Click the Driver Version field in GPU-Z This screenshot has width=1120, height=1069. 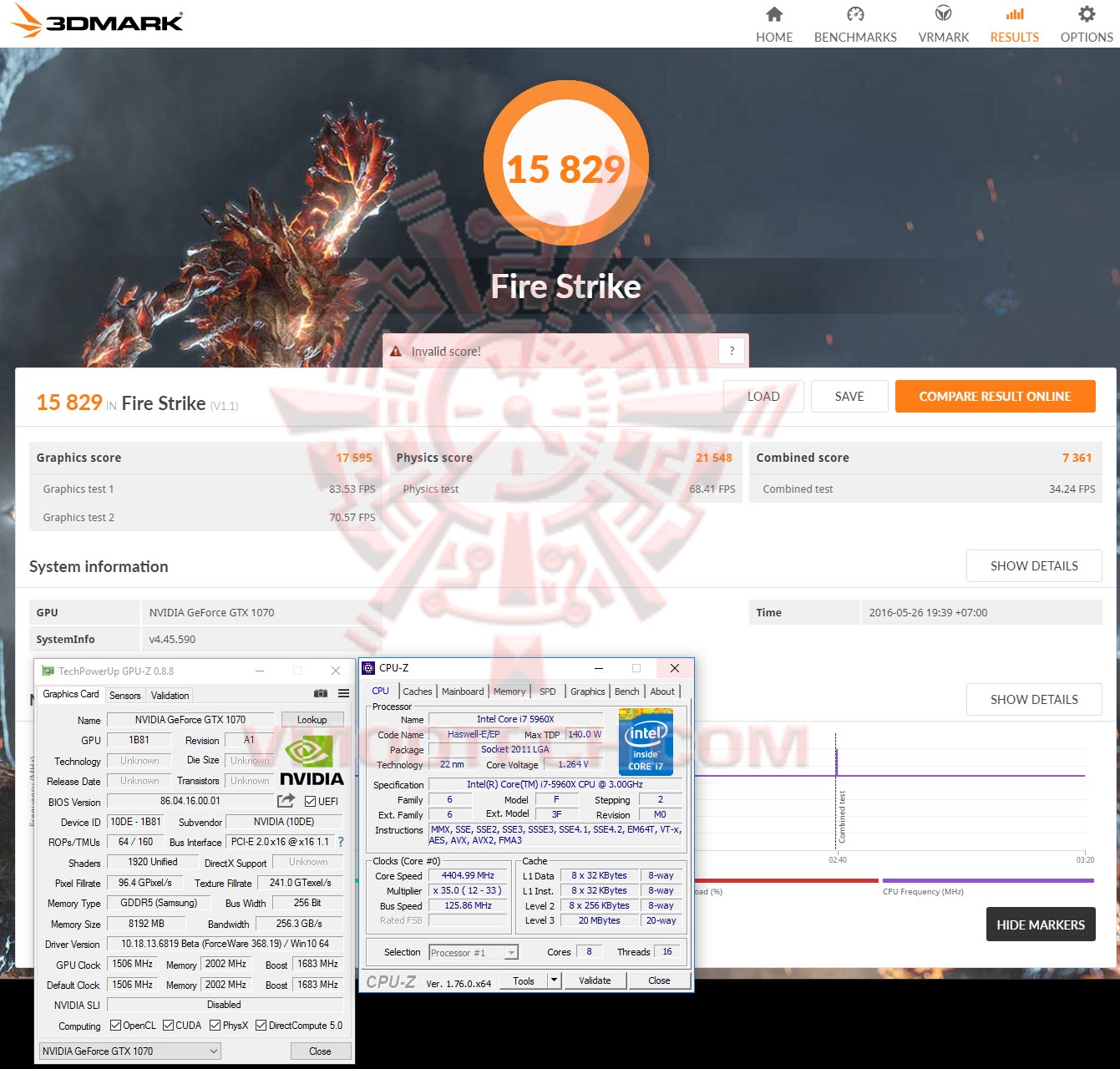(226, 944)
